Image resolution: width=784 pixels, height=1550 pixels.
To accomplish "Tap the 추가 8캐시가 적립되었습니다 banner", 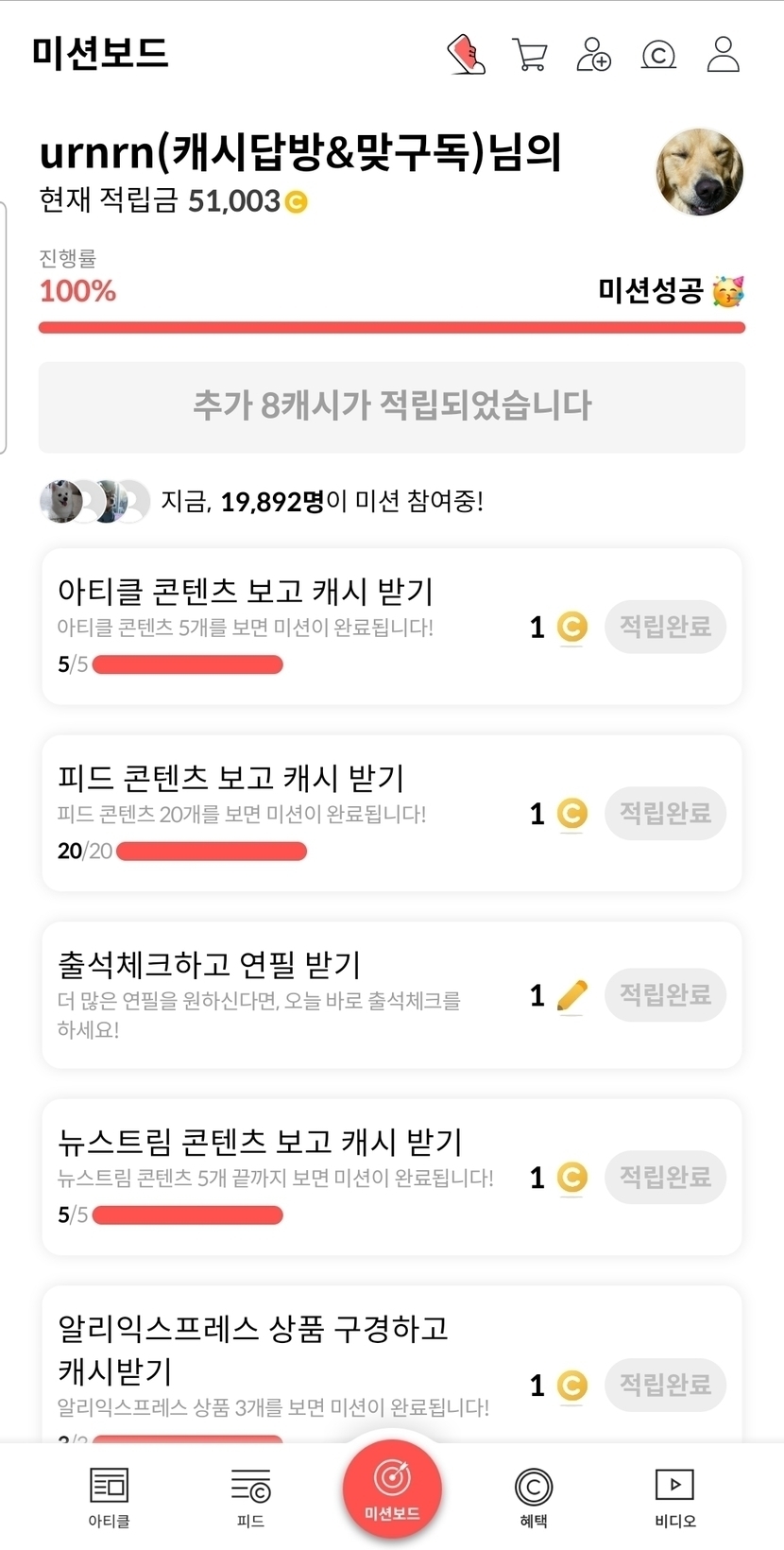I will 392,406.
